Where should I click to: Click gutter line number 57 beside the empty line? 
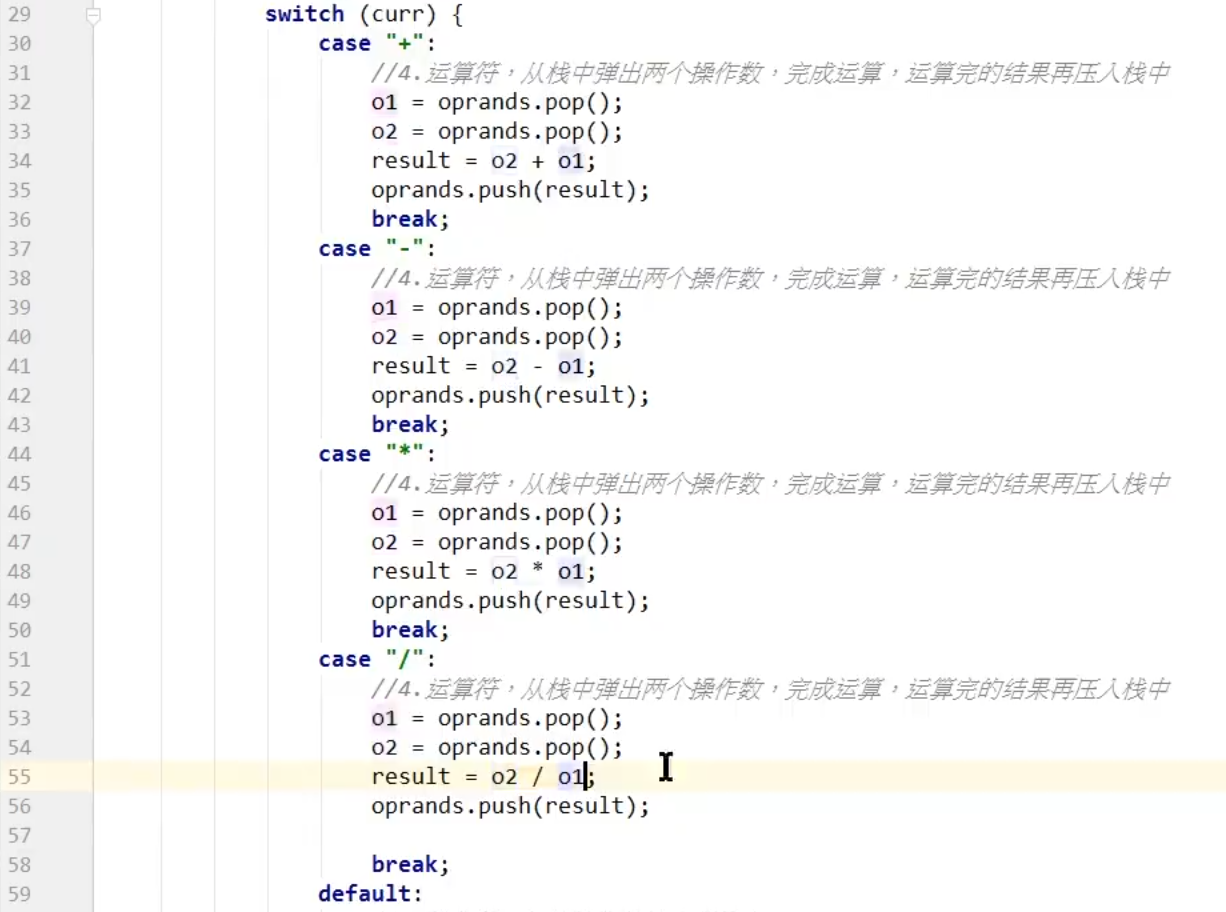[x=20, y=836]
